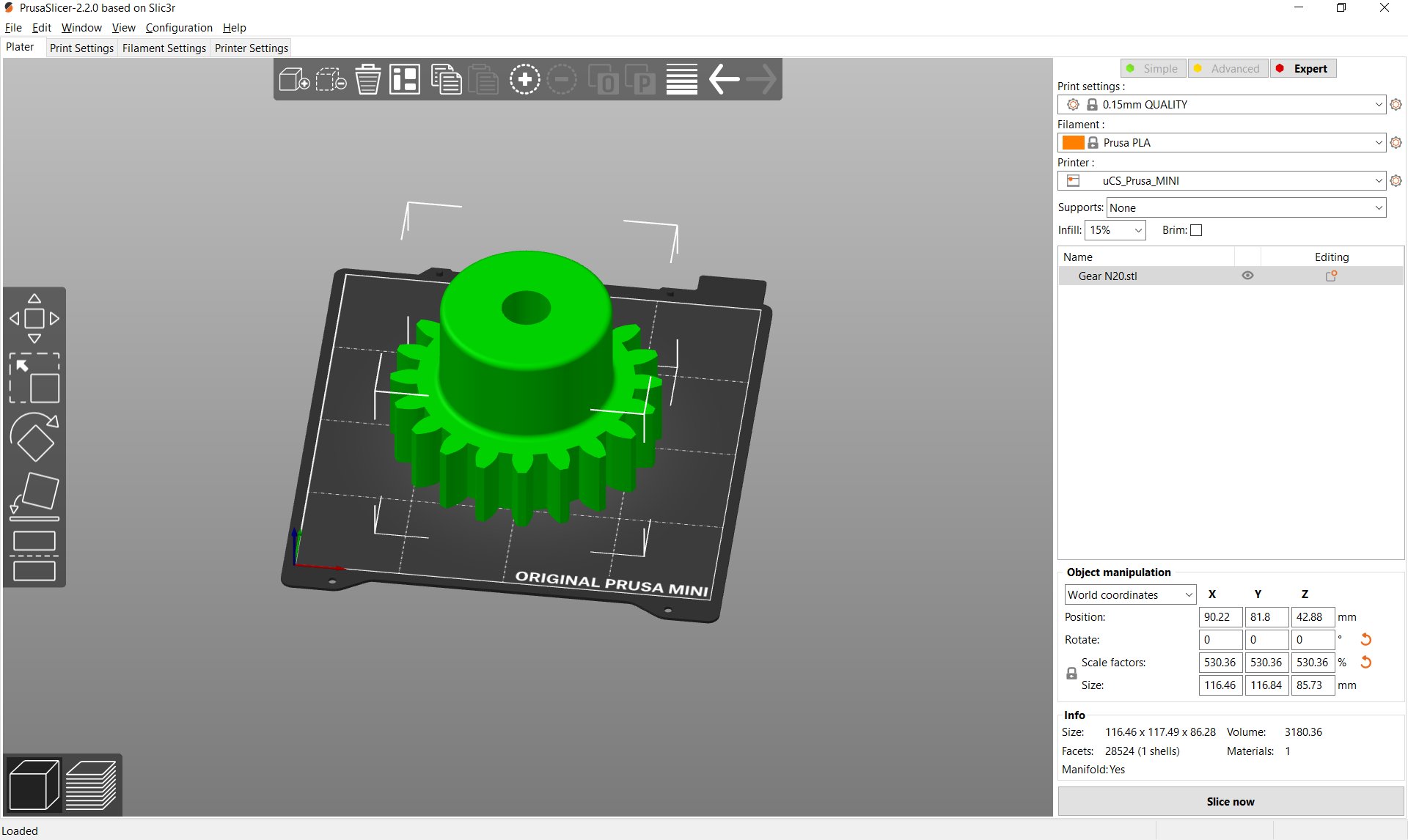Image resolution: width=1408 pixels, height=840 pixels.
Task: Click the Delete all trash icon
Action: tap(367, 79)
